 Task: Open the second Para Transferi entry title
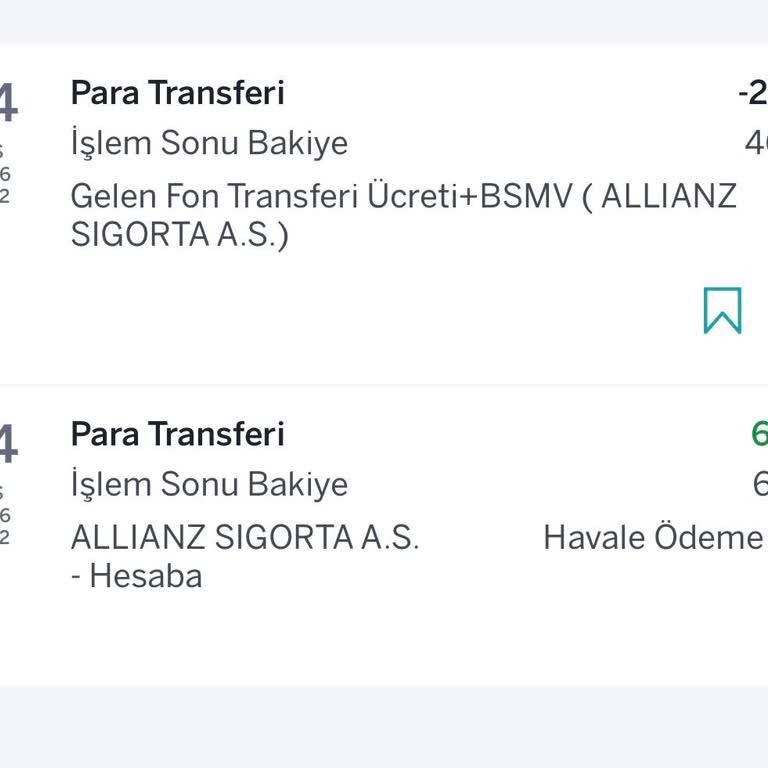pos(177,434)
